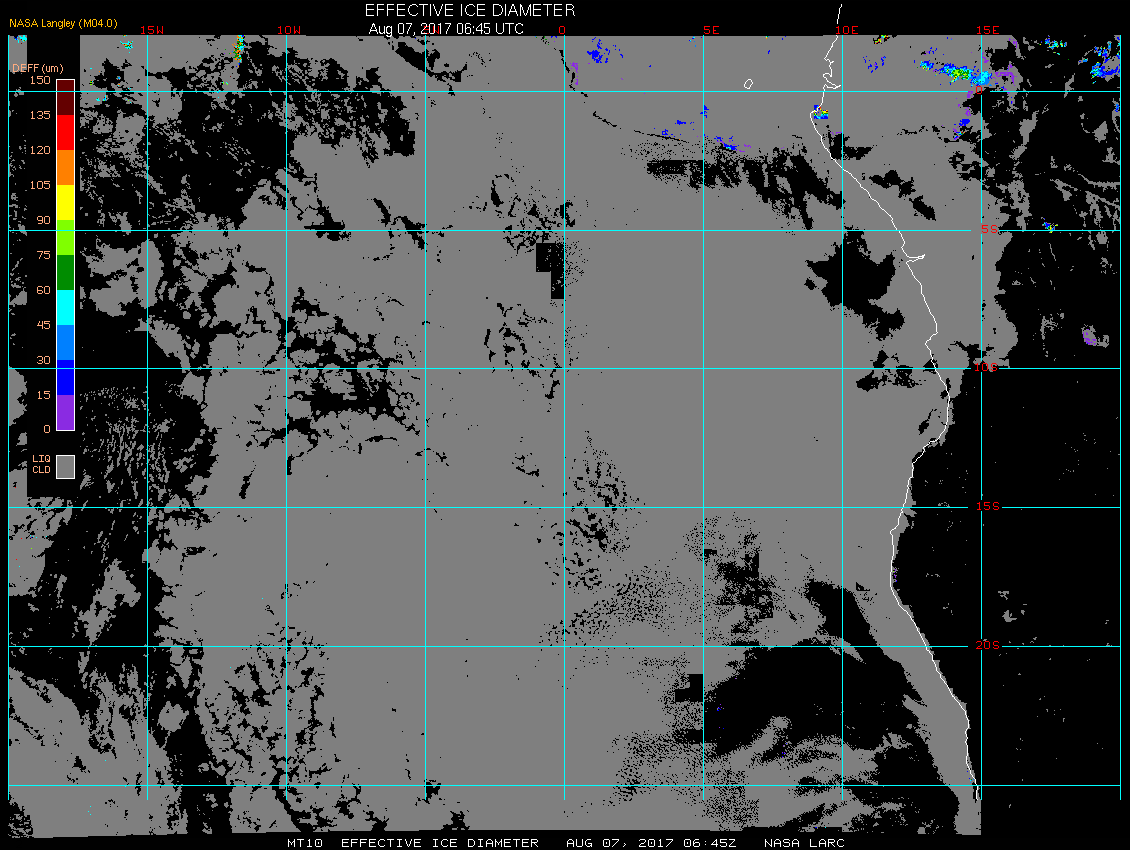The height and width of the screenshot is (850, 1130).
Task: Select the red color band in the legend
Action: pyautogui.click(x=66, y=133)
